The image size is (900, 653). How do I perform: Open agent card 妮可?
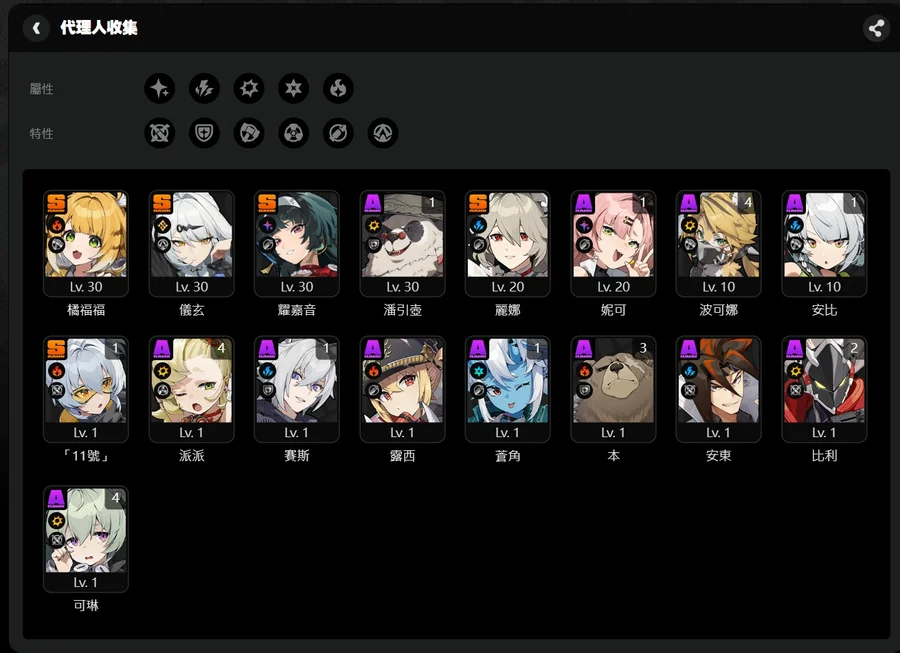click(x=614, y=244)
